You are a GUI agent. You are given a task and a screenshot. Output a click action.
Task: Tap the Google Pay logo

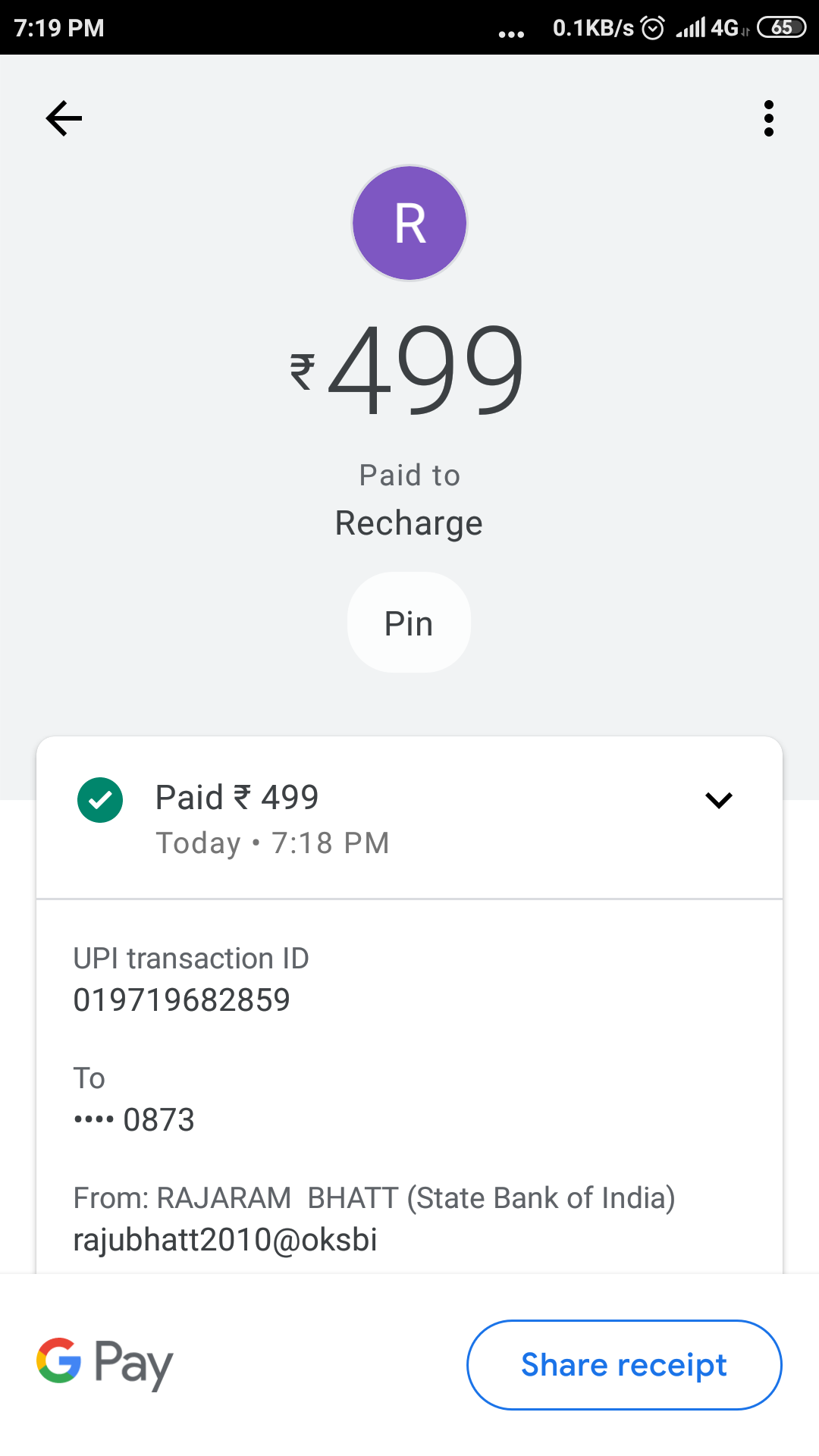[x=105, y=1363]
